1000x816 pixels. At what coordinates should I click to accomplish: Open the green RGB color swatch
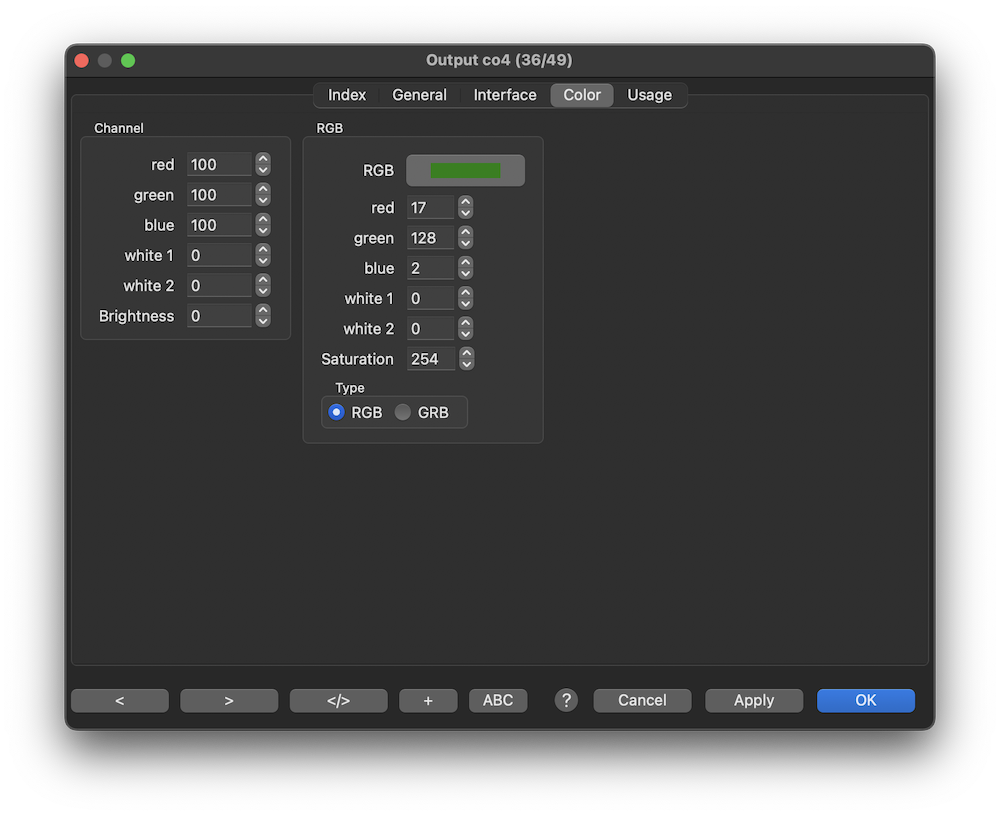point(465,171)
